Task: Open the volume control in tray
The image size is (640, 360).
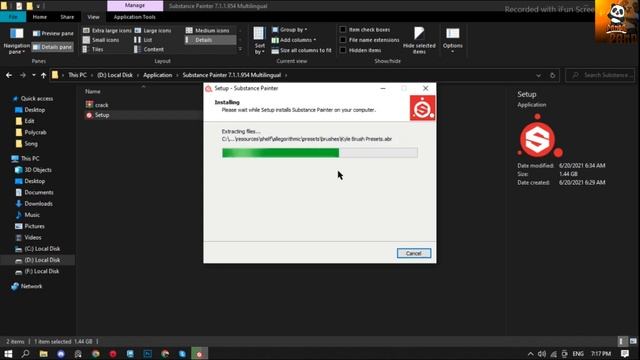Action: coord(542,354)
